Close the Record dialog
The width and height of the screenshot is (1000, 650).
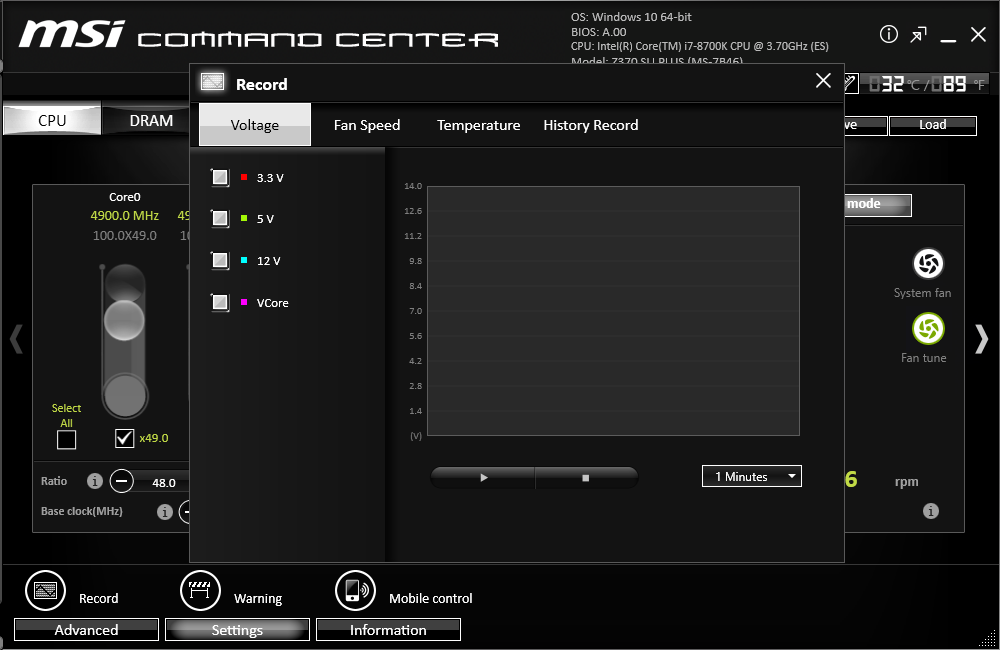coord(823,80)
